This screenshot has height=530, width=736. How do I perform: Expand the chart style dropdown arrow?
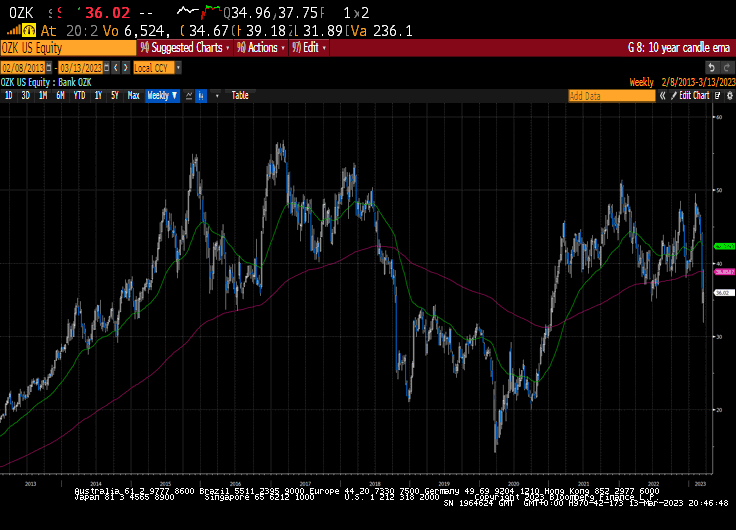[x=217, y=96]
